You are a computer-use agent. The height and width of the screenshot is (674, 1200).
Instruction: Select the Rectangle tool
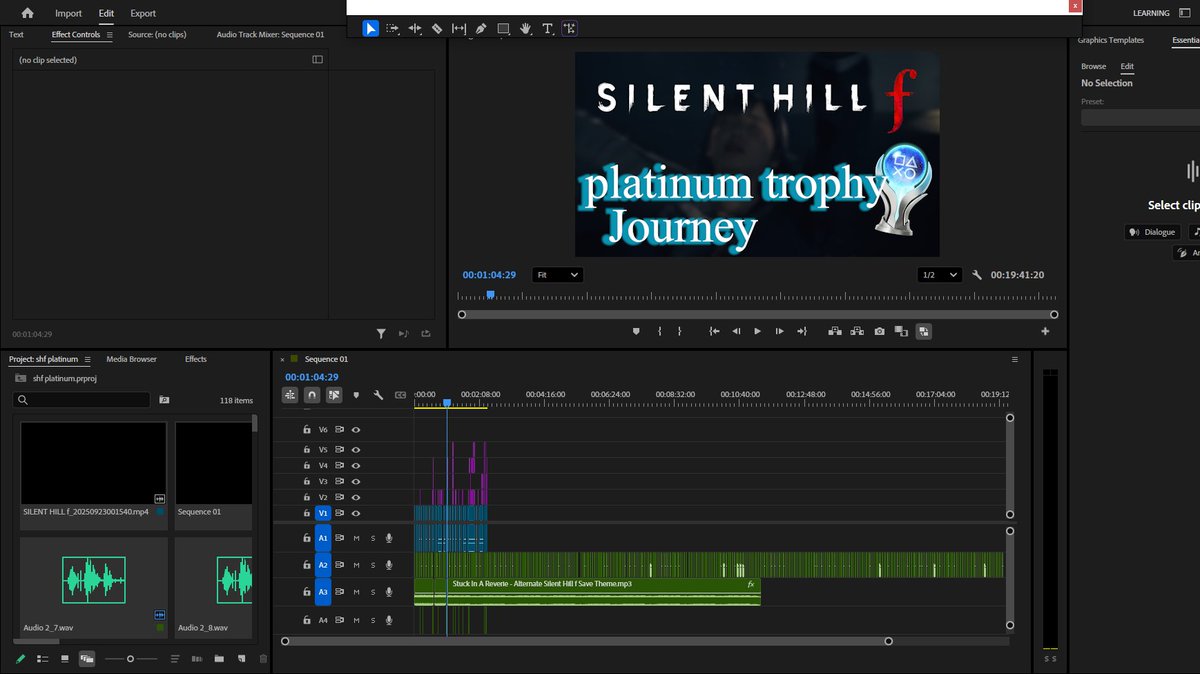click(503, 29)
